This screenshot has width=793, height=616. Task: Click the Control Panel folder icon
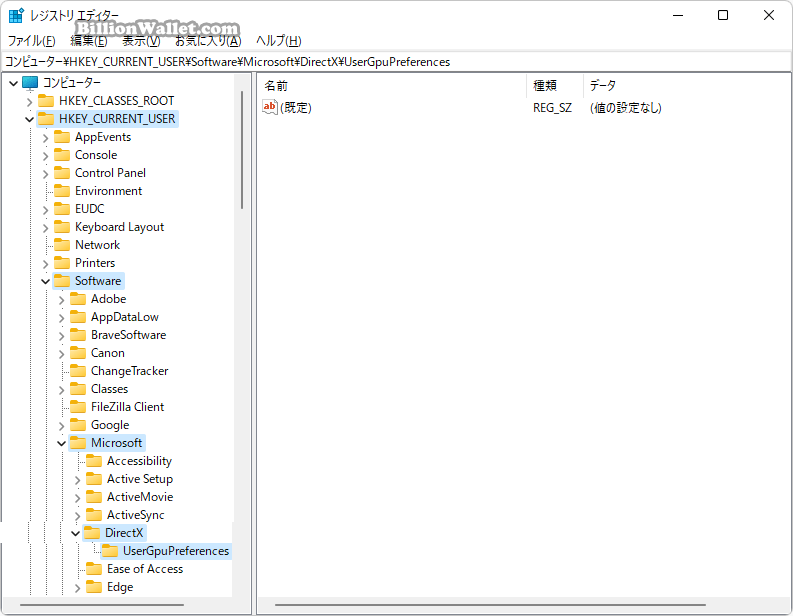click(x=62, y=172)
